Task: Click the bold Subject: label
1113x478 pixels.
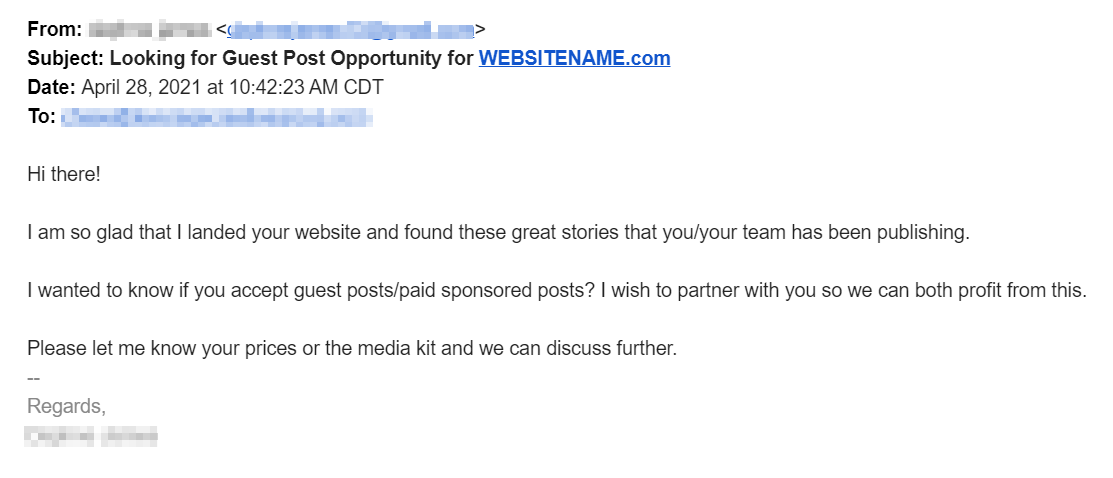Action: (x=65, y=58)
